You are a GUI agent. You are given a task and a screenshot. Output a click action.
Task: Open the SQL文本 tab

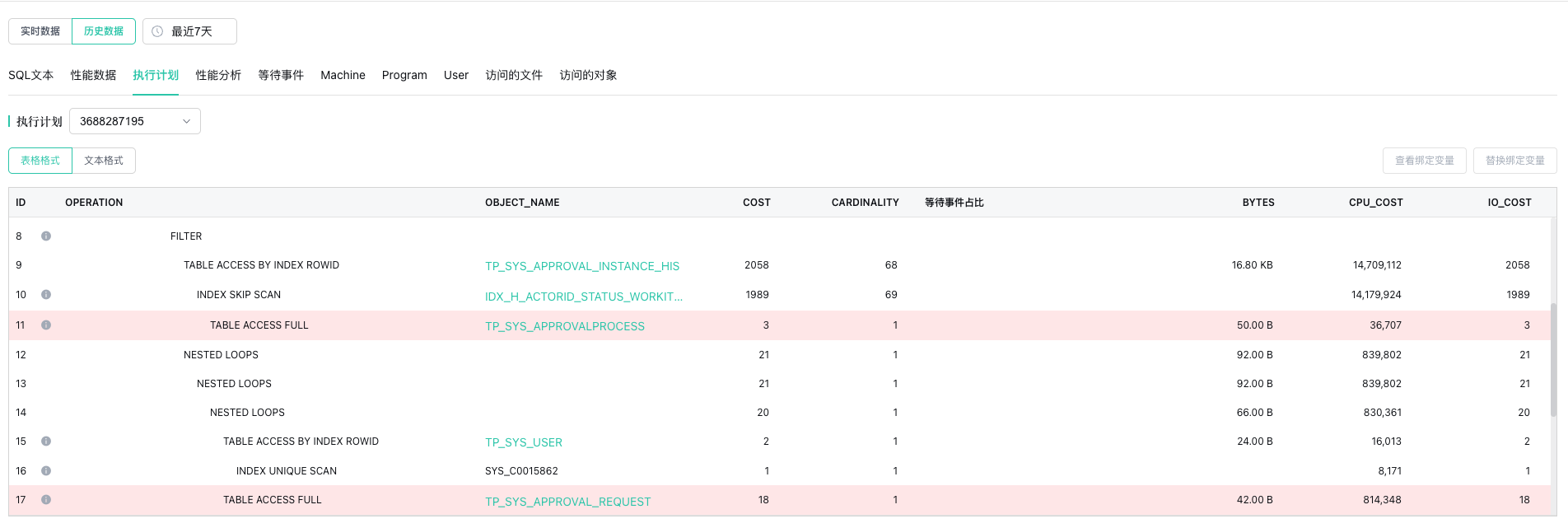pos(31,75)
